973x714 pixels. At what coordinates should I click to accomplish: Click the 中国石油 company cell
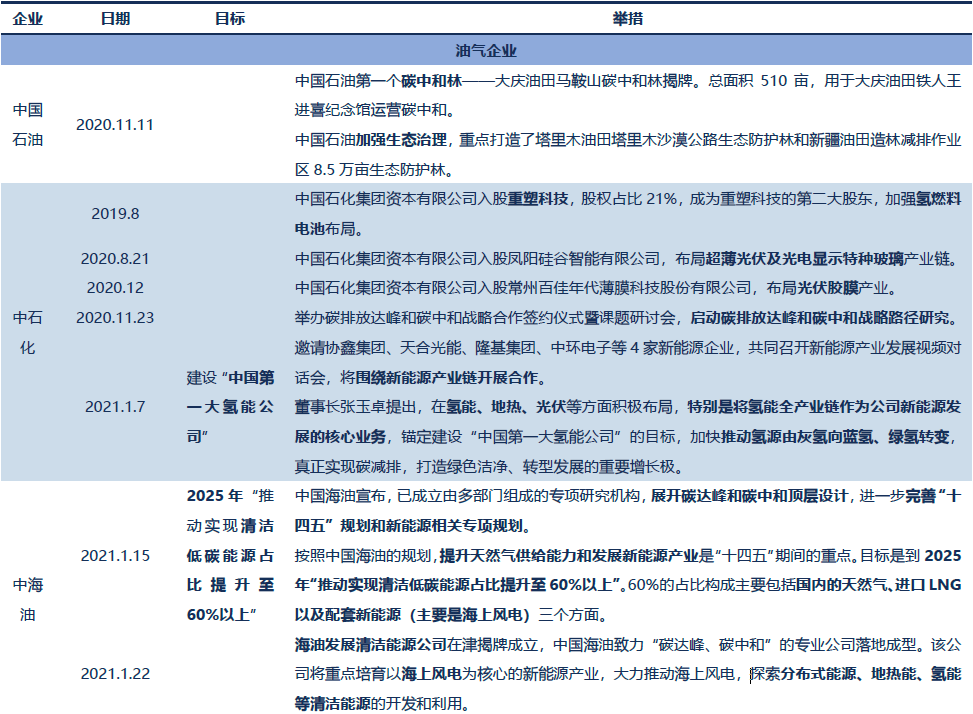(28, 125)
